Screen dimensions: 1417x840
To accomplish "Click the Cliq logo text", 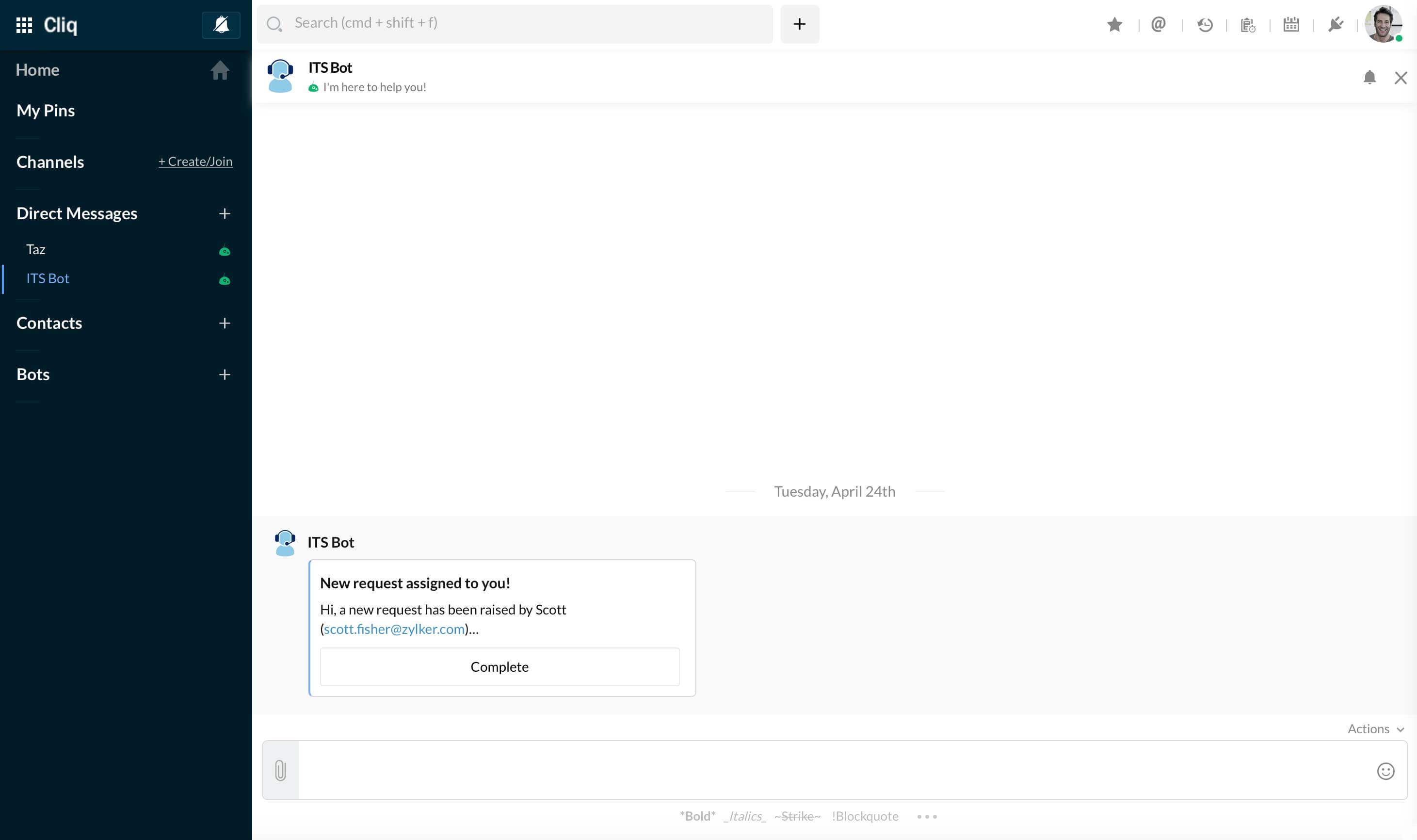I will 60,25.
